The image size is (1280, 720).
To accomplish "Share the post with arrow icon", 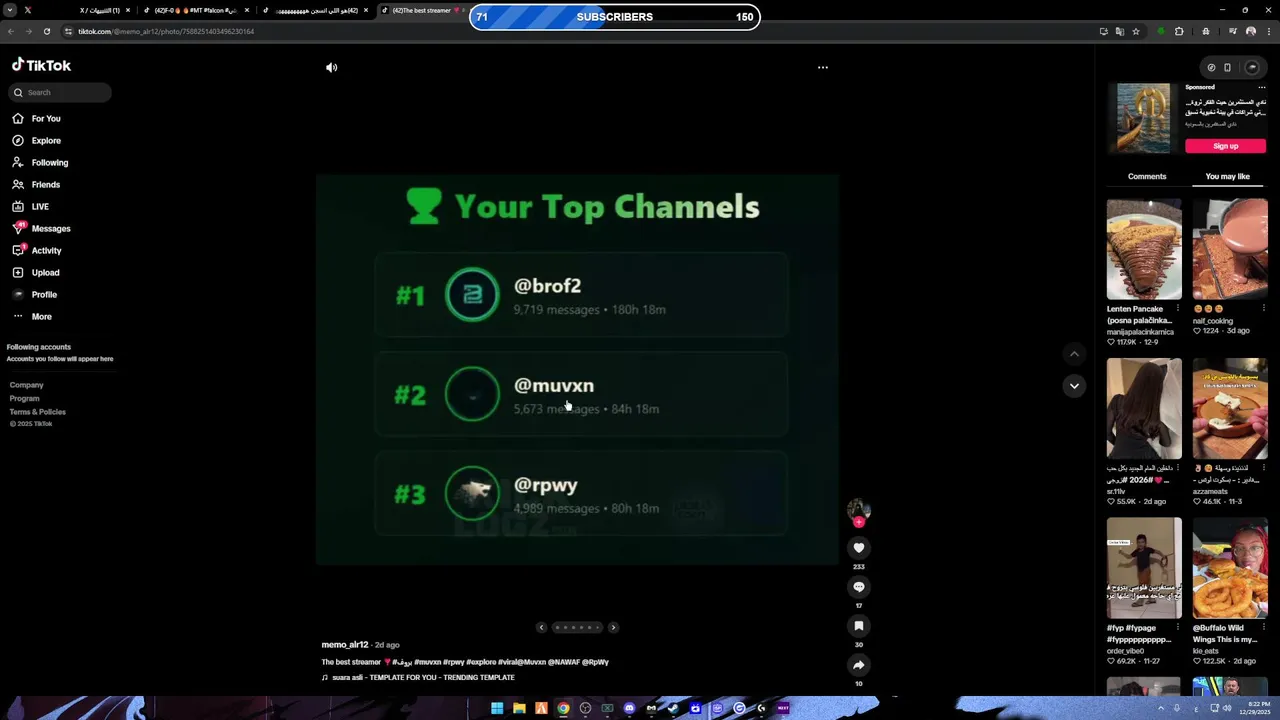I will point(858,665).
